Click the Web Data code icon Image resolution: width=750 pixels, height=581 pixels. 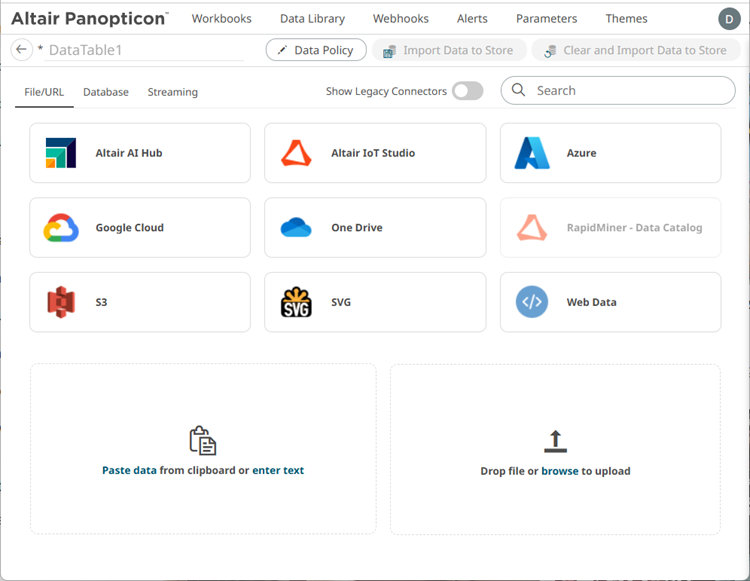coord(532,302)
